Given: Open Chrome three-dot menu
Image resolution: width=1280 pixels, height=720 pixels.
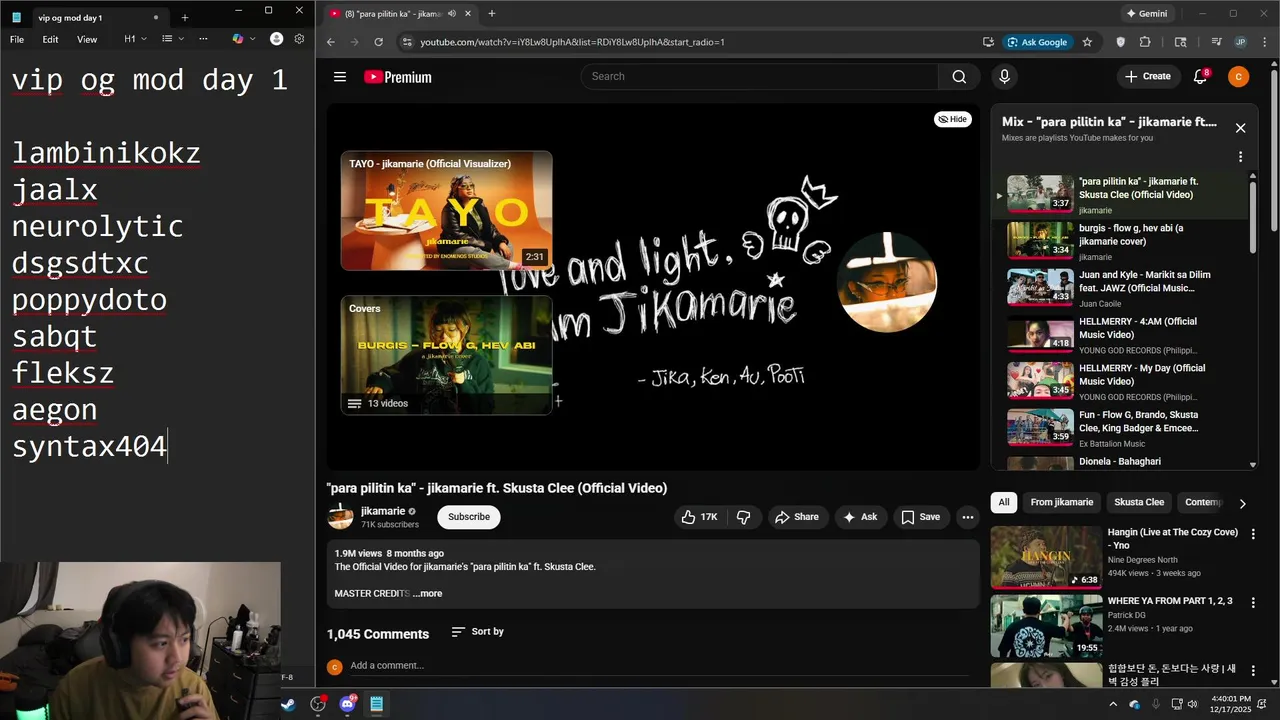Looking at the screenshot, I should 1264,42.
